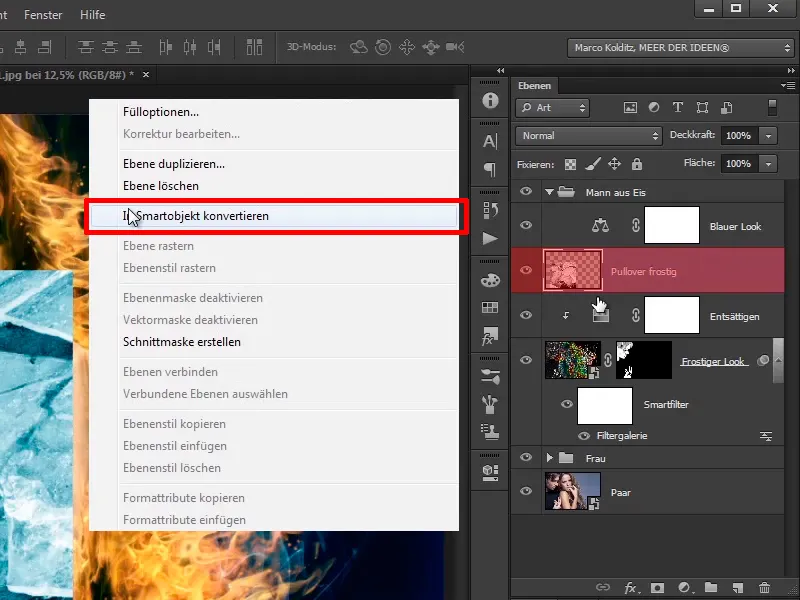Click the Fläche fill percentage field

click(738, 163)
